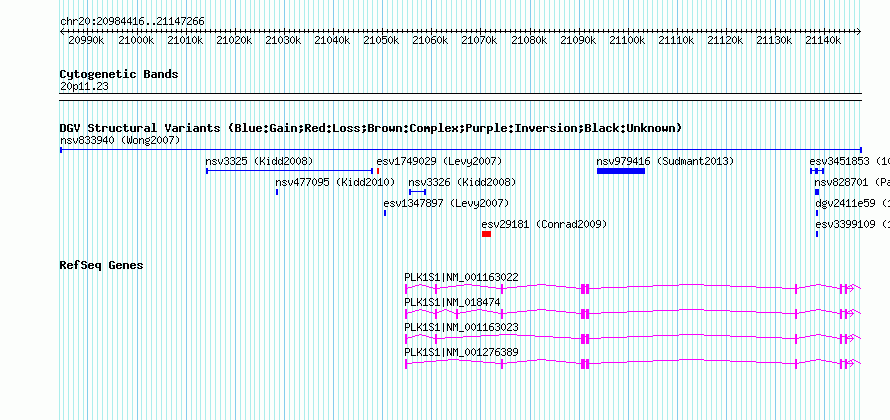Screen dimensions: 890x420
Task: Click the 21020k ruler tick label
Action: pyautogui.click(x=234, y=40)
